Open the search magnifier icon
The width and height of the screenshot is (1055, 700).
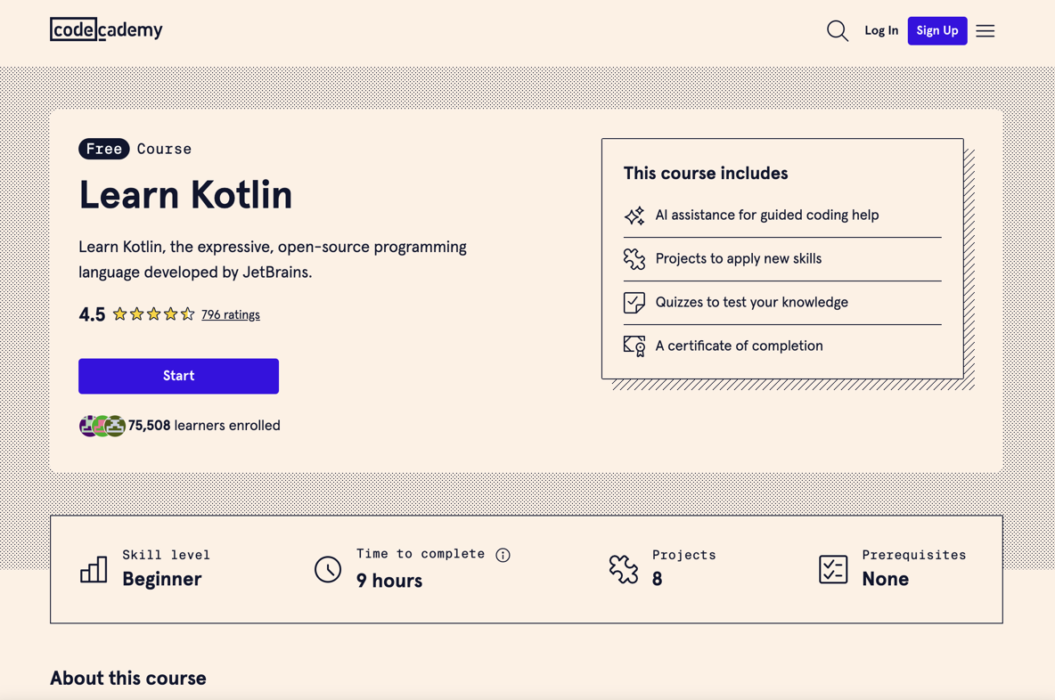click(x=837, y=30)
